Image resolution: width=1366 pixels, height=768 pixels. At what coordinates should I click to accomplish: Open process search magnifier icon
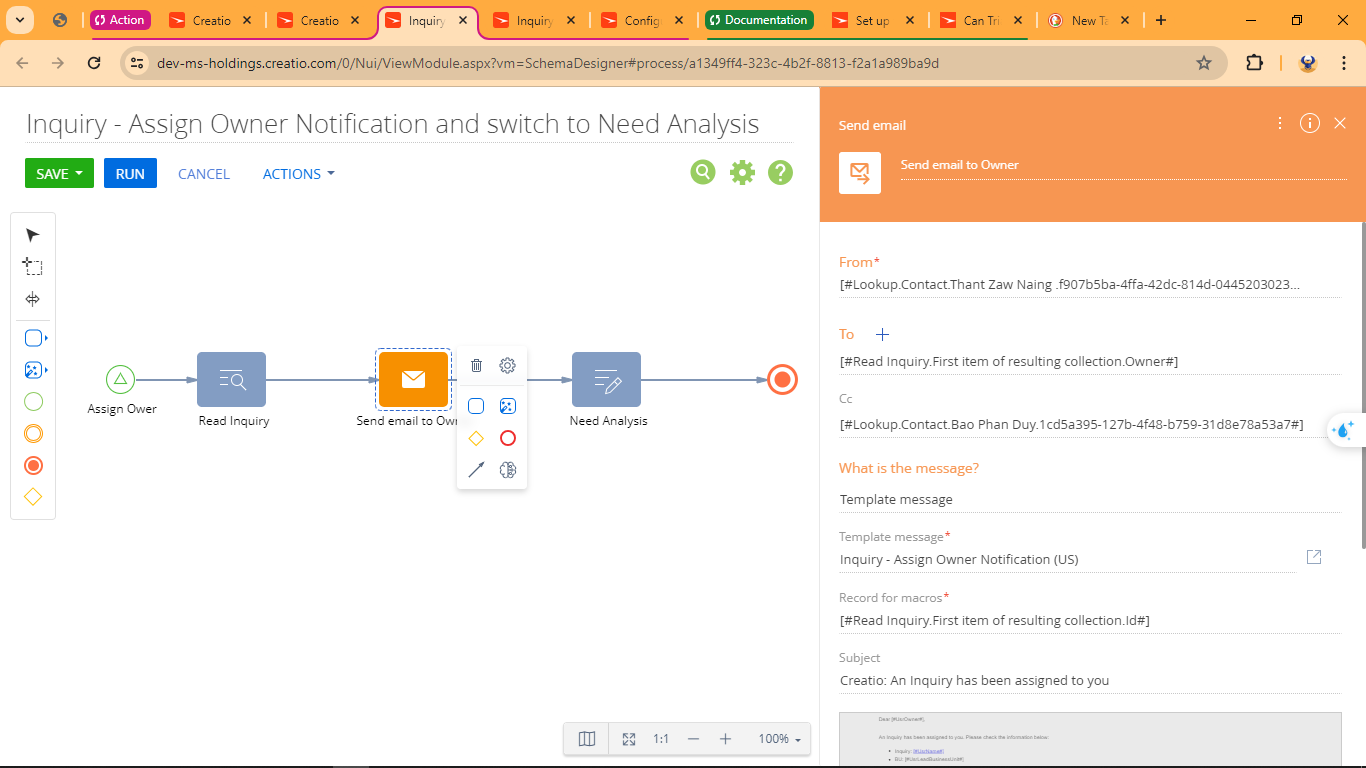tap(703, 172)
